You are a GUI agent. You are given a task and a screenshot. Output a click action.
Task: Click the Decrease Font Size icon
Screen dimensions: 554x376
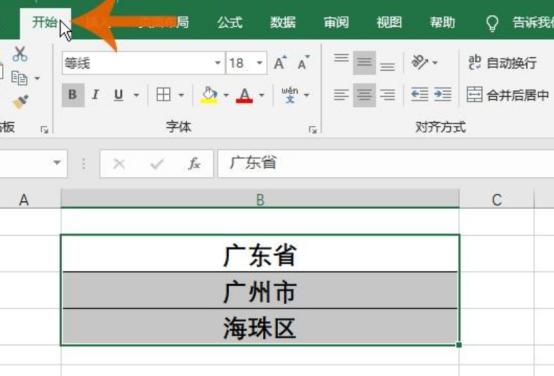(x=303, y=63)
